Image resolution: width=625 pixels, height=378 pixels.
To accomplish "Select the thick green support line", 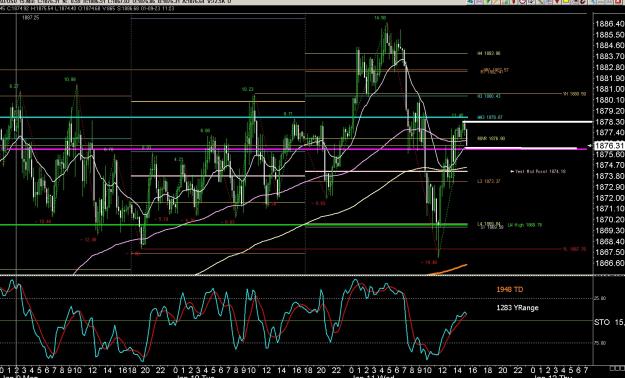I will 234,225.
